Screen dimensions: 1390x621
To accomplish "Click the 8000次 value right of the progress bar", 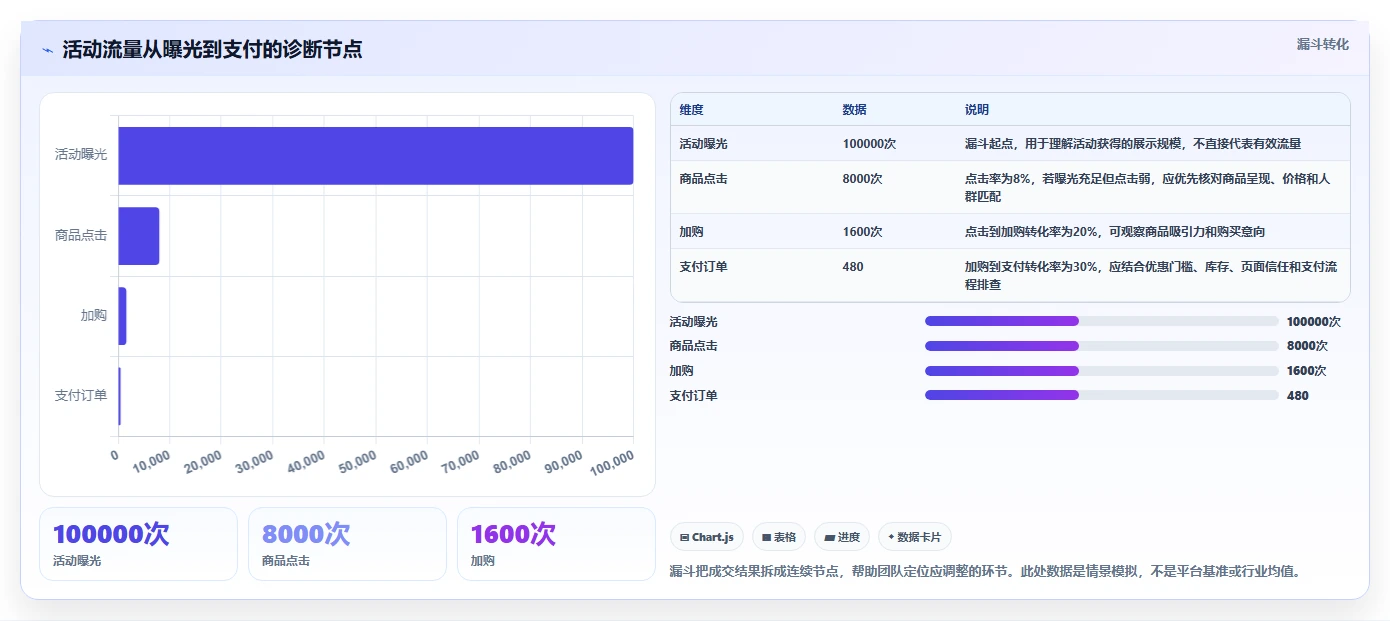I will coord(1308,346).
